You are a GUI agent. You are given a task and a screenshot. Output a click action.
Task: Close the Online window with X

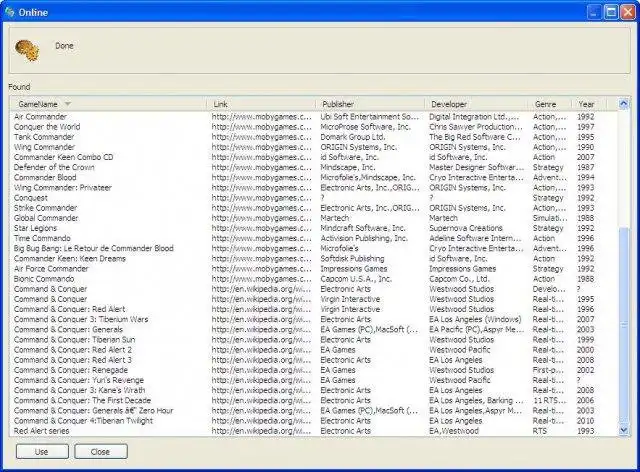tap(628, 12)
